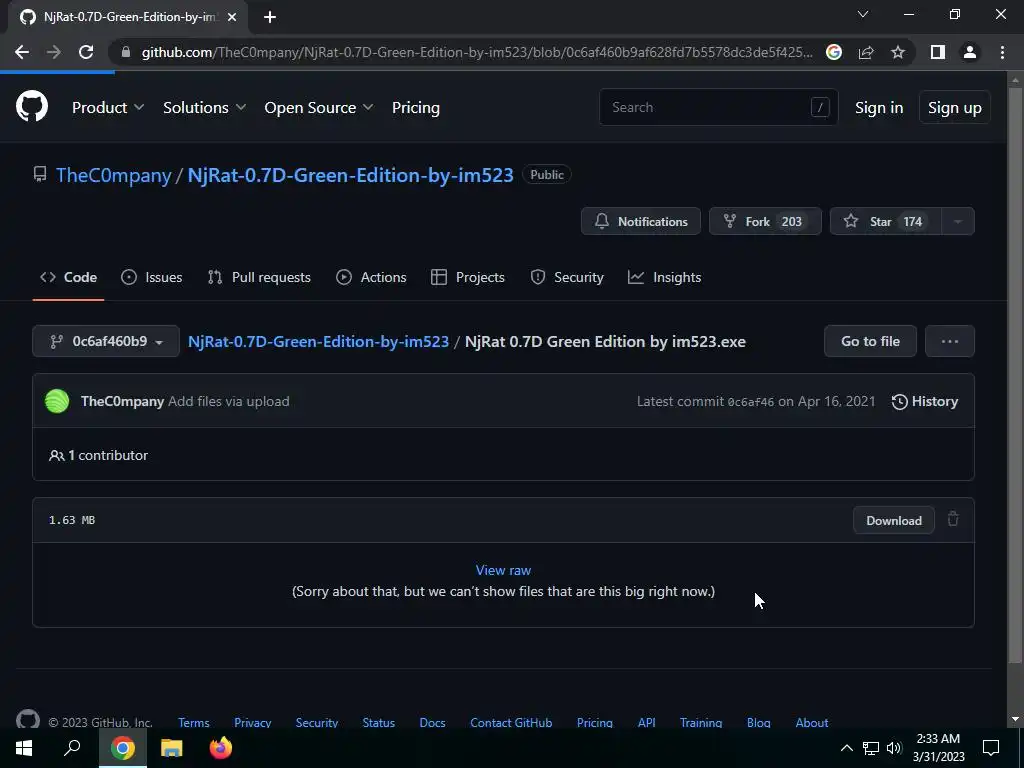Open Docs footer link
This screenshot has height=768, width=1024.
[x=432, y=722]
